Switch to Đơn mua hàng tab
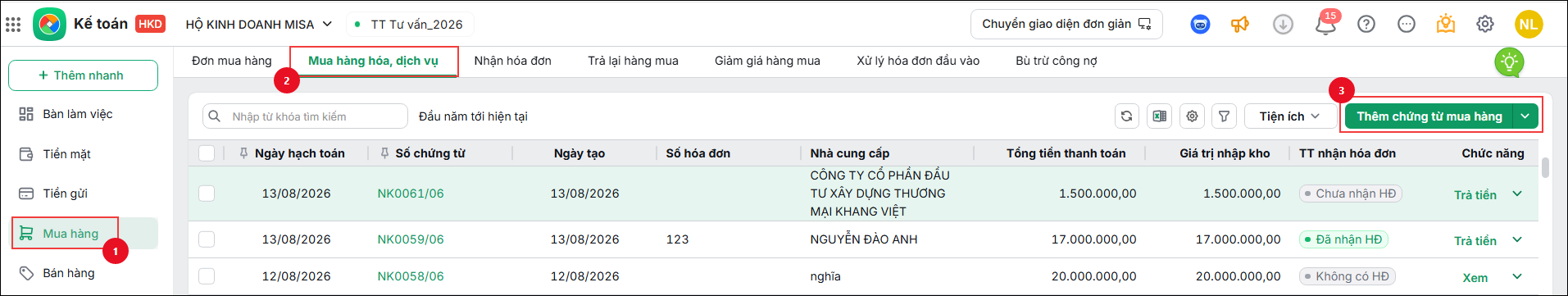The width and height of the screenshot is (1568, 296). point(232,61)
